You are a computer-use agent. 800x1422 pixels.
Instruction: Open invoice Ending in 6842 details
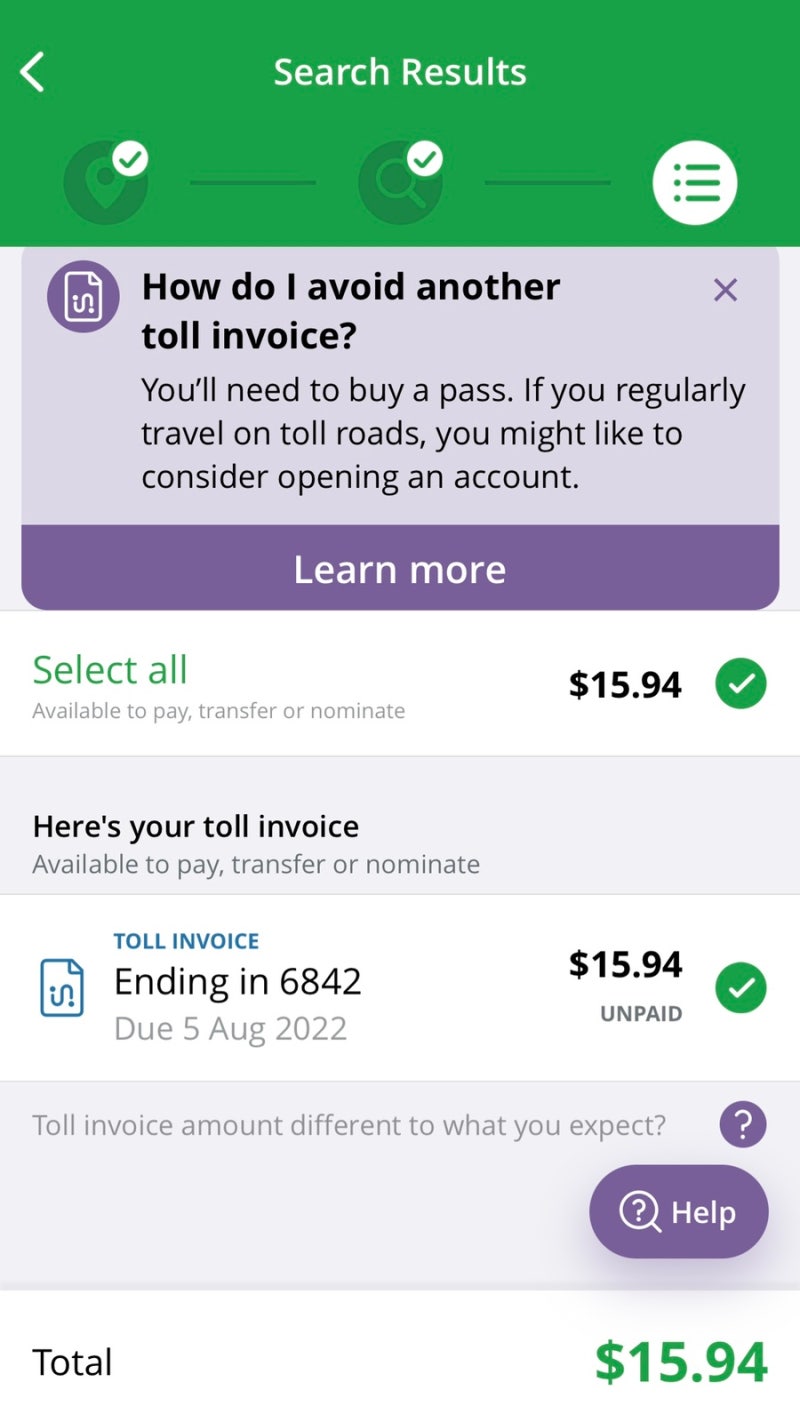[x=238, y=982]
